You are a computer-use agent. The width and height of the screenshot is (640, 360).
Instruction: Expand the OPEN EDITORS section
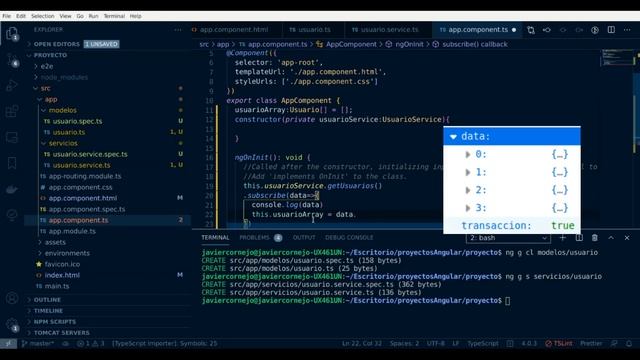tap(108, 44)
